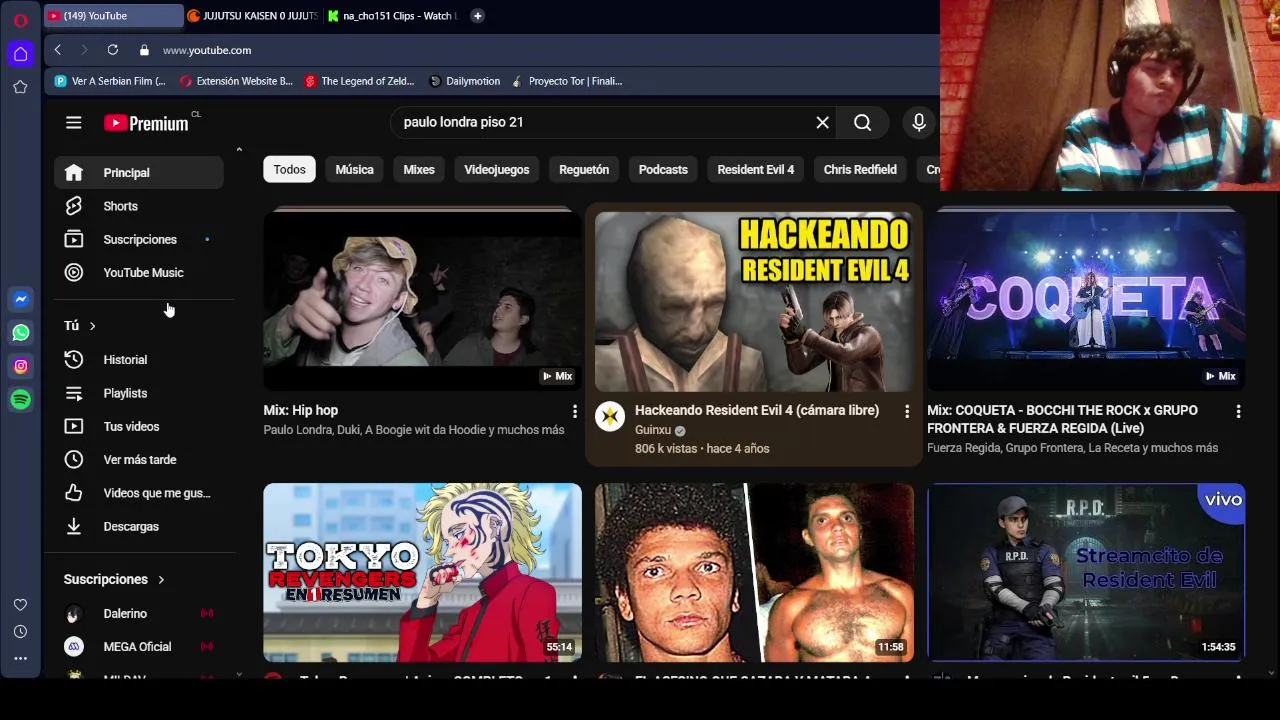The width and height of the screenshot is (1280, 720).
Task: Open the options menu for Mix: Hip hop
Action: tap(574, 411)
